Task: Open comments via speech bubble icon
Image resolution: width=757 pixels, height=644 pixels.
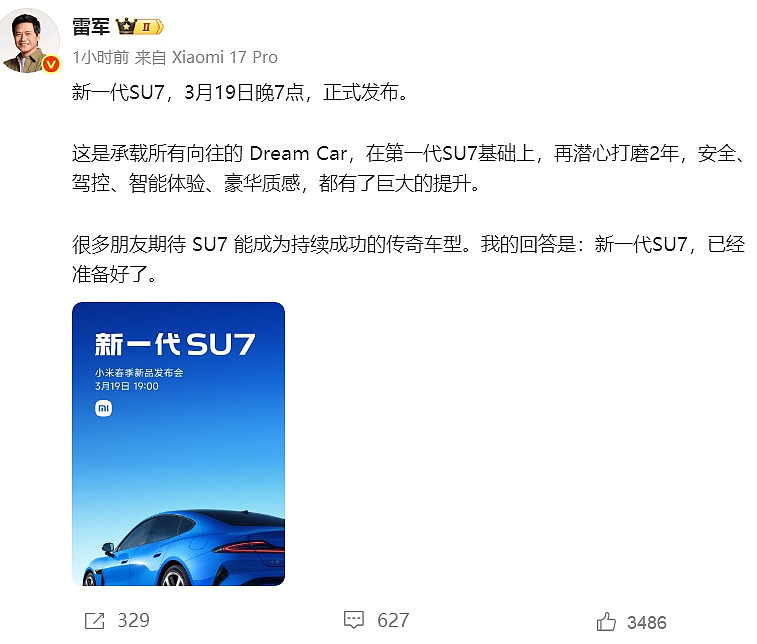Action: coord(353,620)
